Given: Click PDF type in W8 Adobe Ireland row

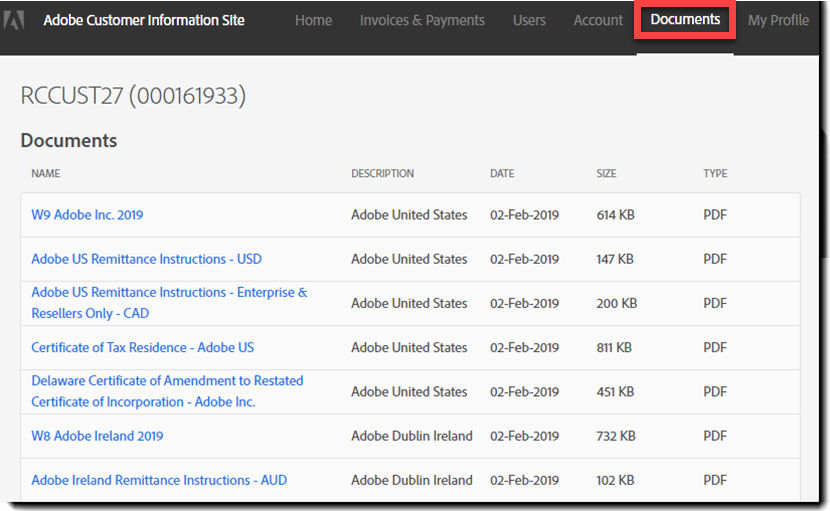Looking at the screenshot, I should [x=715, y=436].
